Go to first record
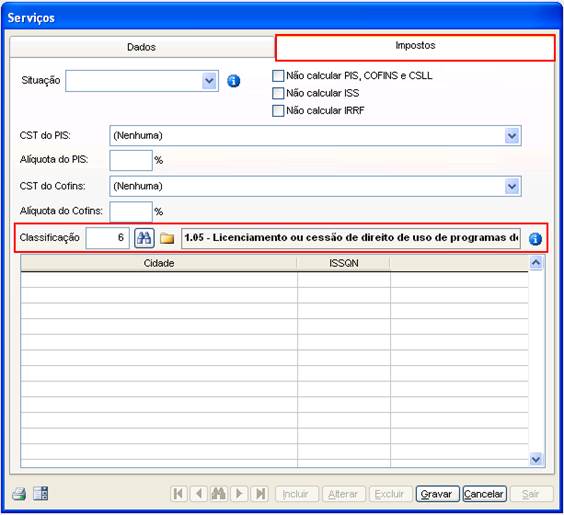564x515 pixels. 178,494
